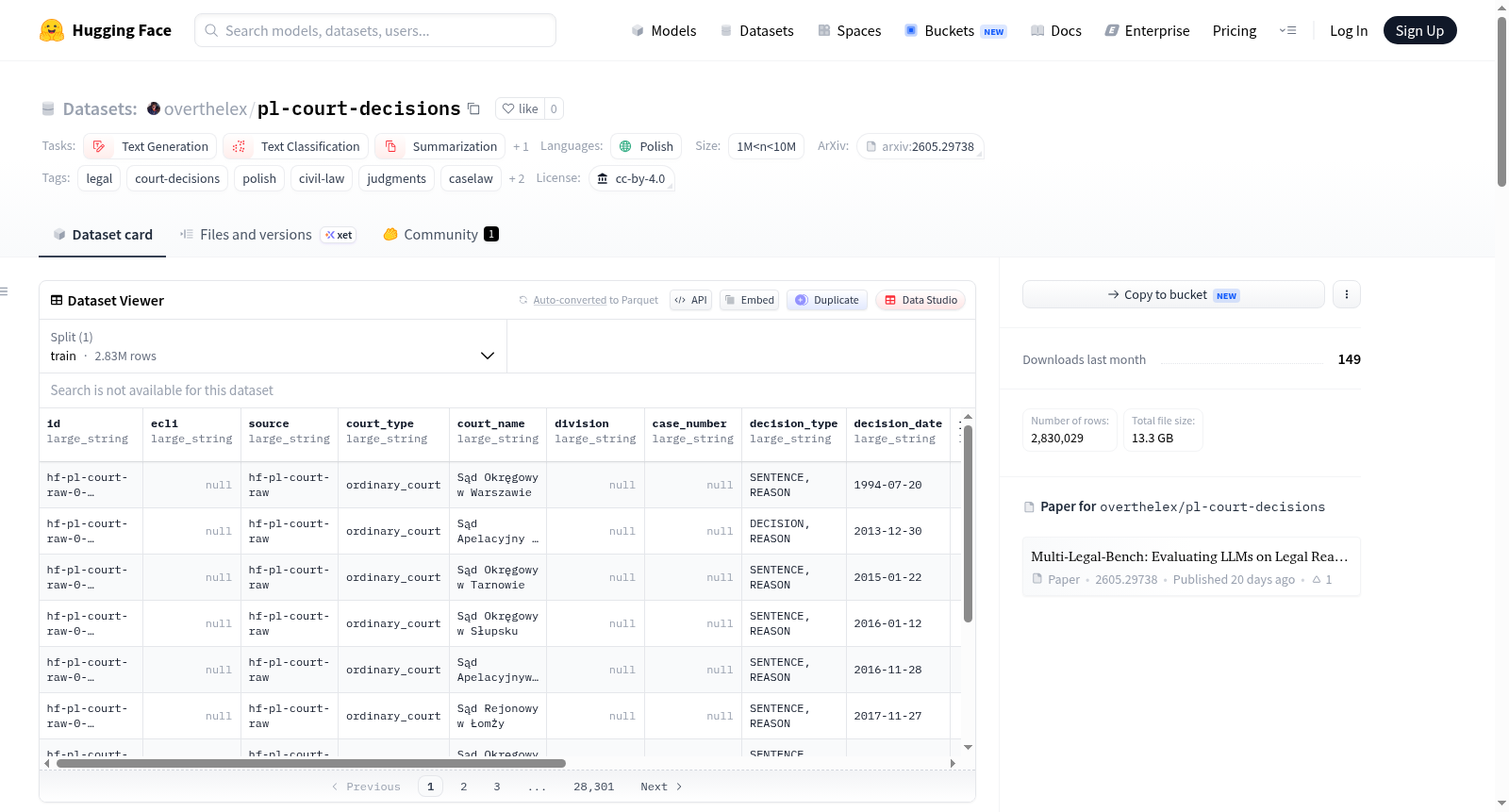The image size is (1509, 812).
Task: Click the judgments tag
Action: 396,178
